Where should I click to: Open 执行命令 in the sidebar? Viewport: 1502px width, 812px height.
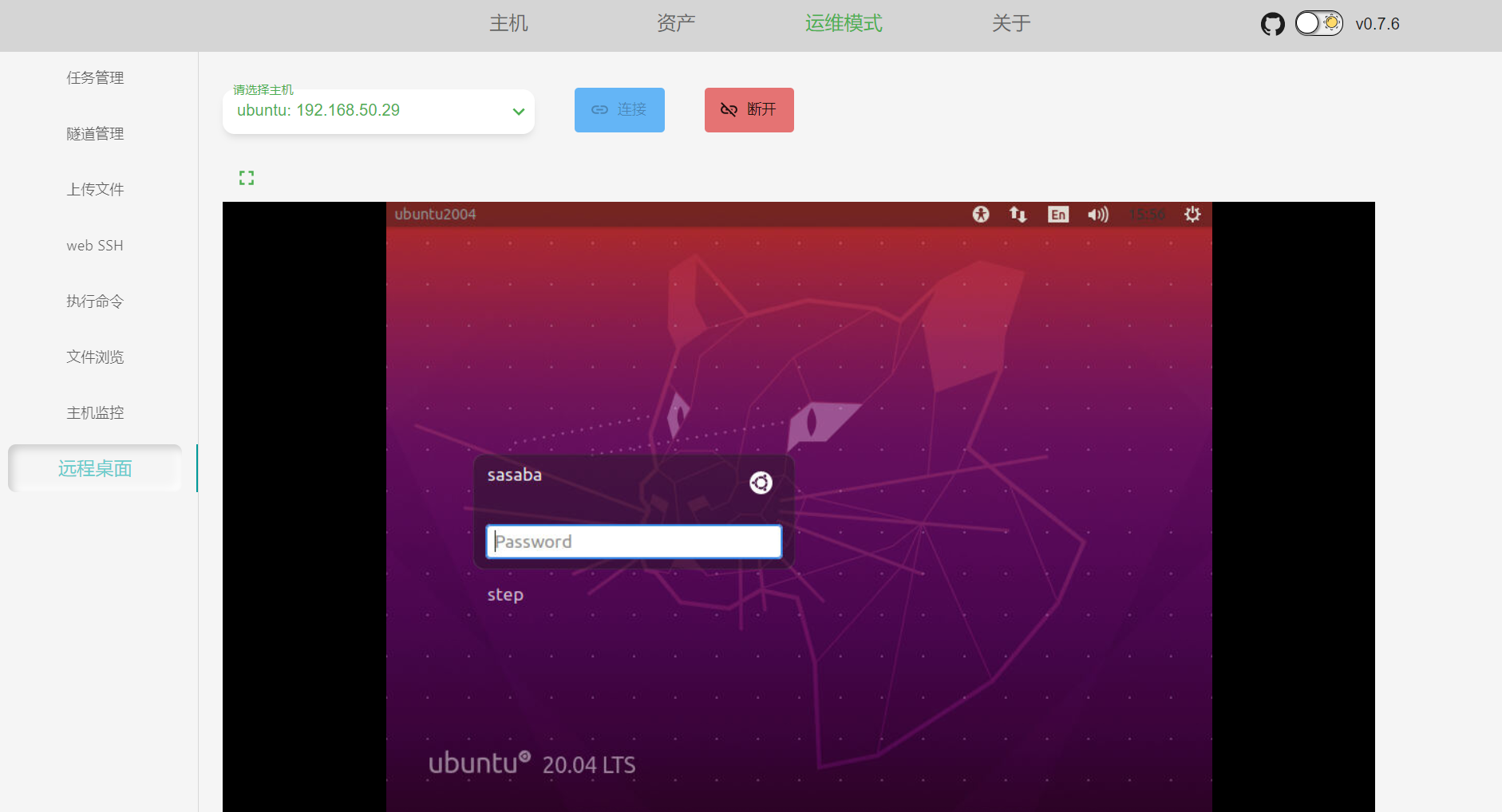(95, 301)
